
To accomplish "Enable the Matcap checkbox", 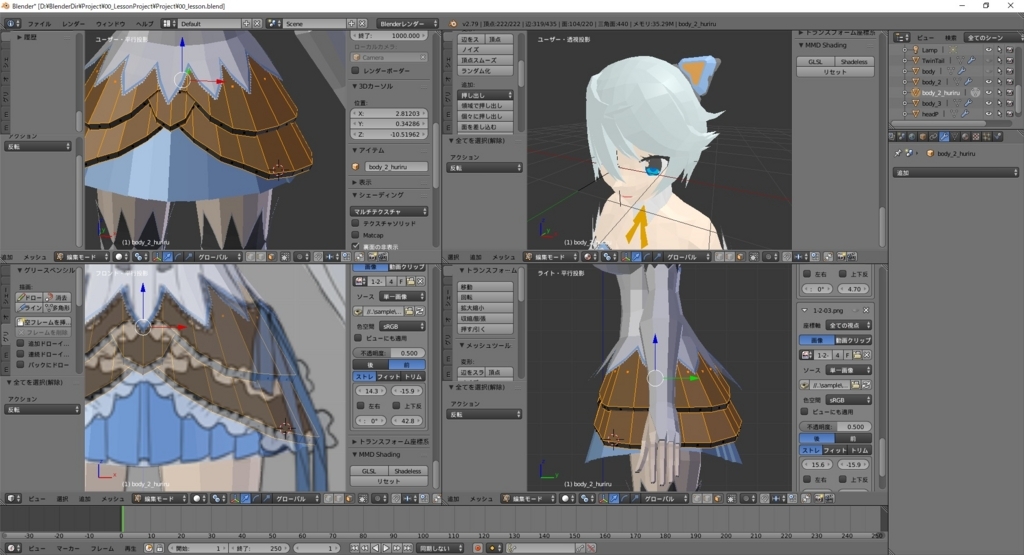I will click(x=356, y=235).
